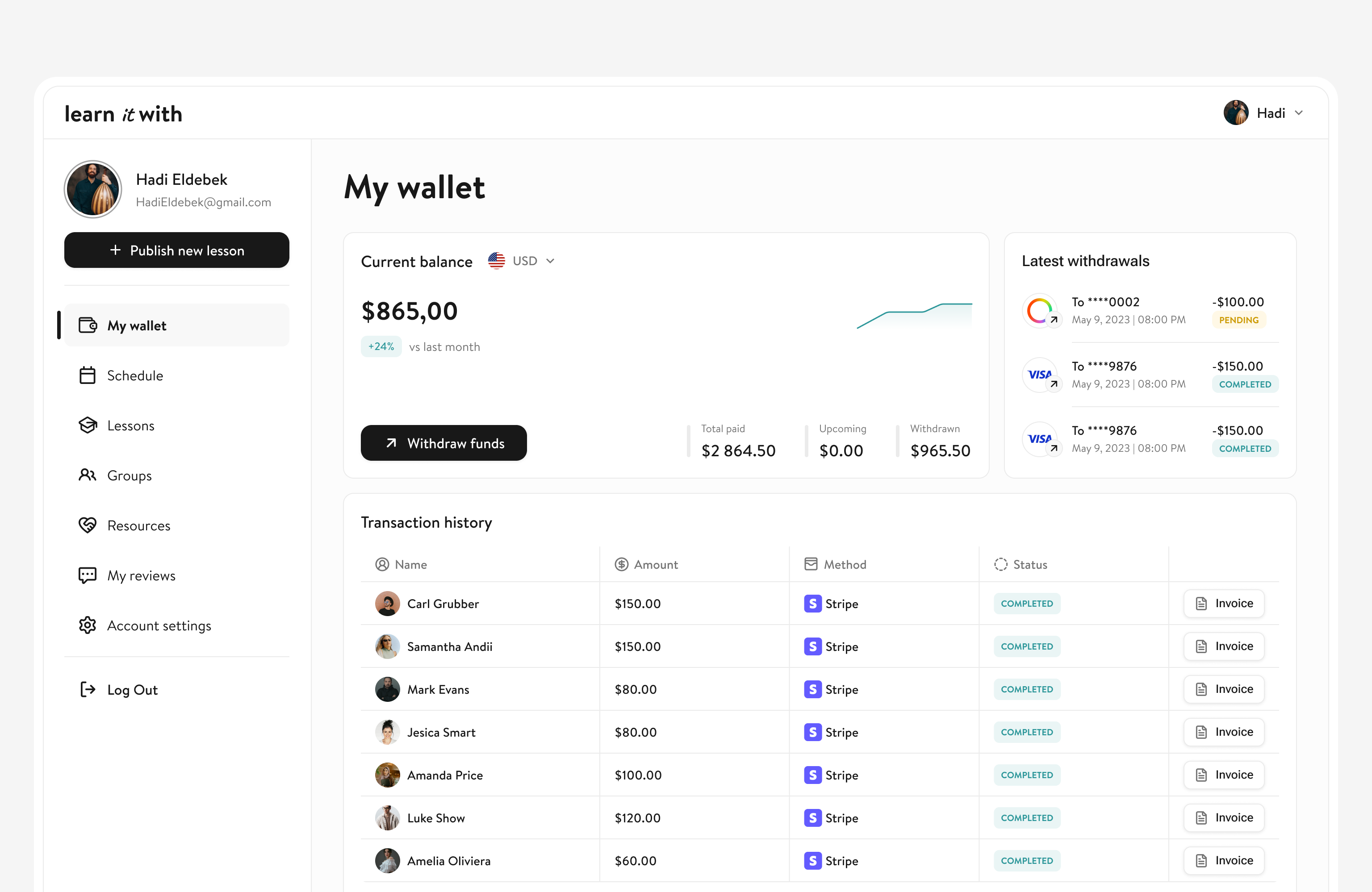Screen dimensions: 1372x892
Task: Click the Lessons graduation cap icon
Action: coord(88,425)
